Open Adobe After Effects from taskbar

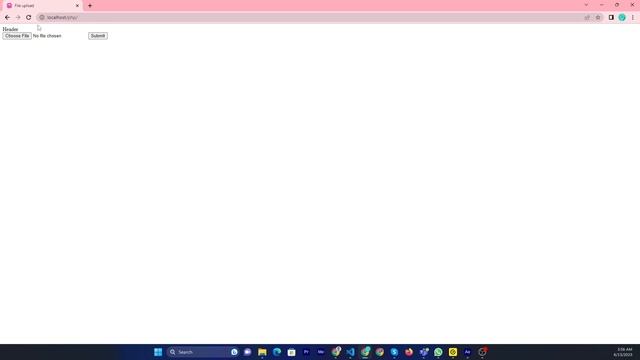pyautogui.click(x=467, y=352)
